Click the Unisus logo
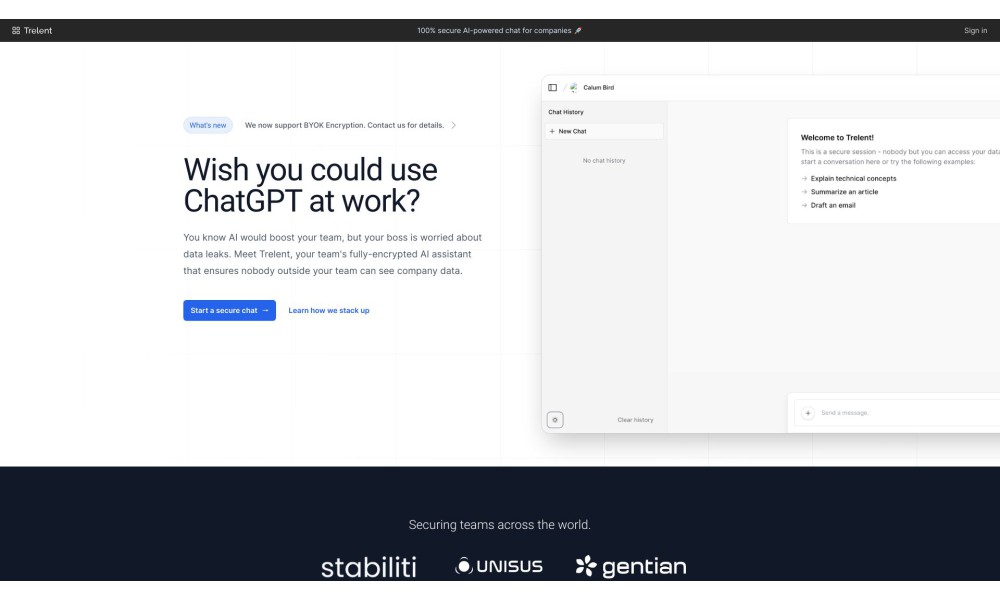1000x600 pixels. pyautogui.click(x=499, y=566)
